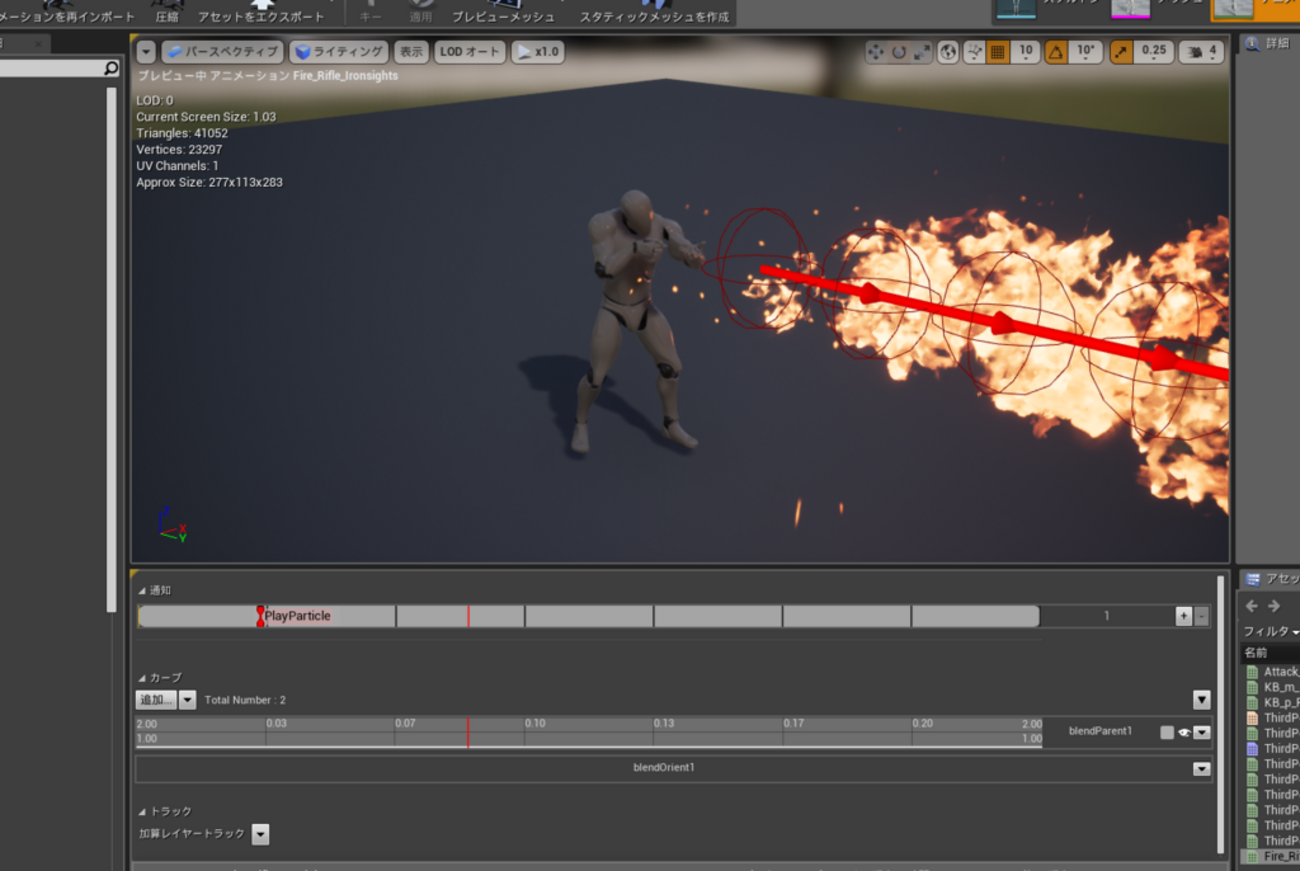Select the scale gizmo tool in viewport
This screenshot has width=1300, height=871.
922,52
